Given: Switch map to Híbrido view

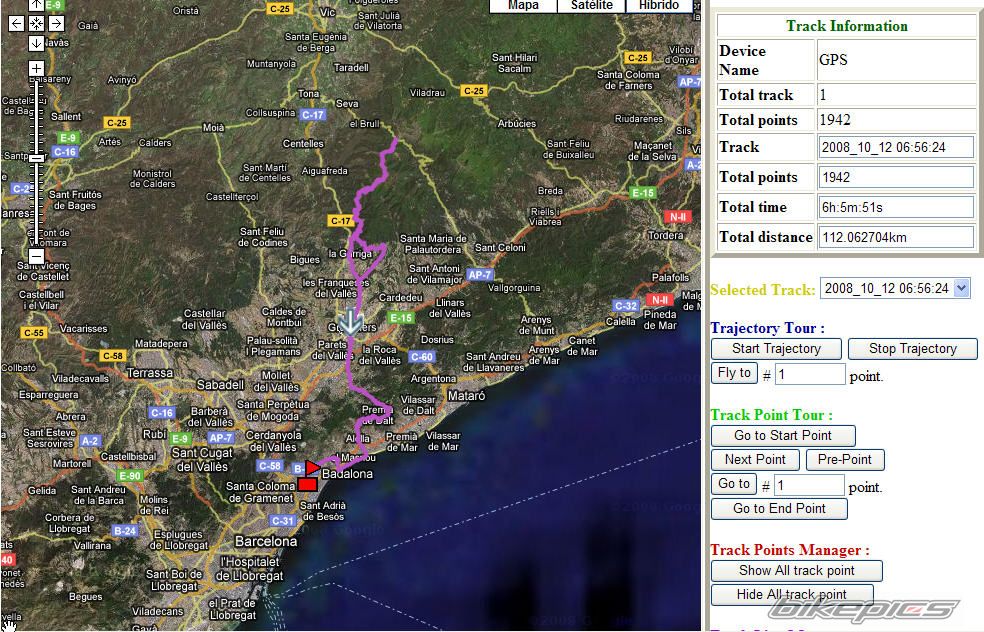Looking at the screenshot, I should point(659,6).
